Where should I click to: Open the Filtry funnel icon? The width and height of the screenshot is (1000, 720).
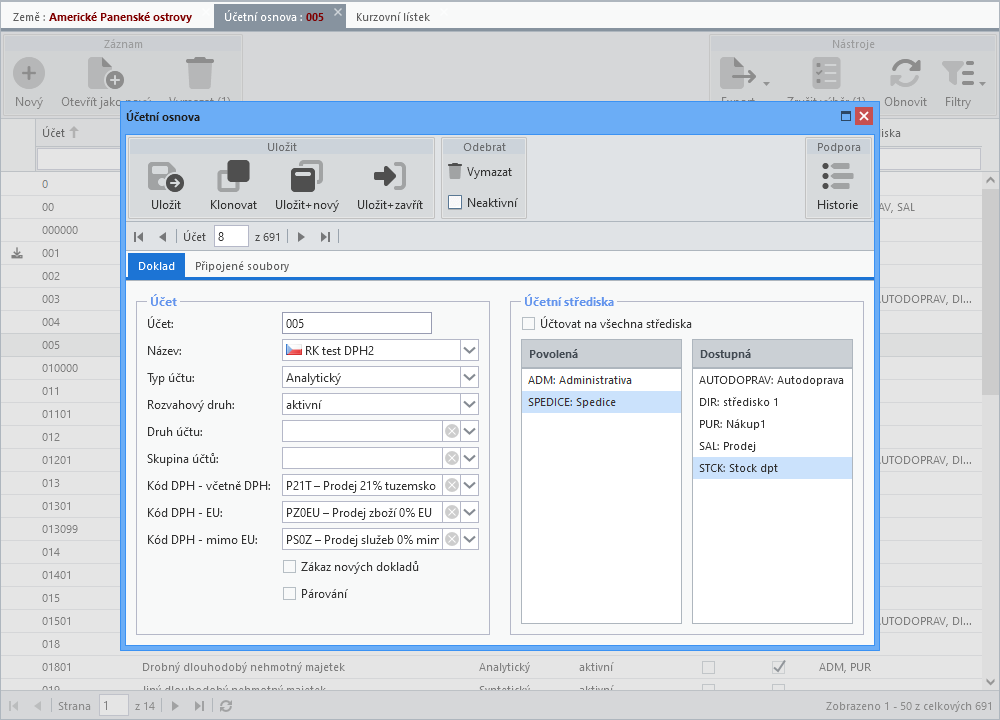tap(958, 73)
